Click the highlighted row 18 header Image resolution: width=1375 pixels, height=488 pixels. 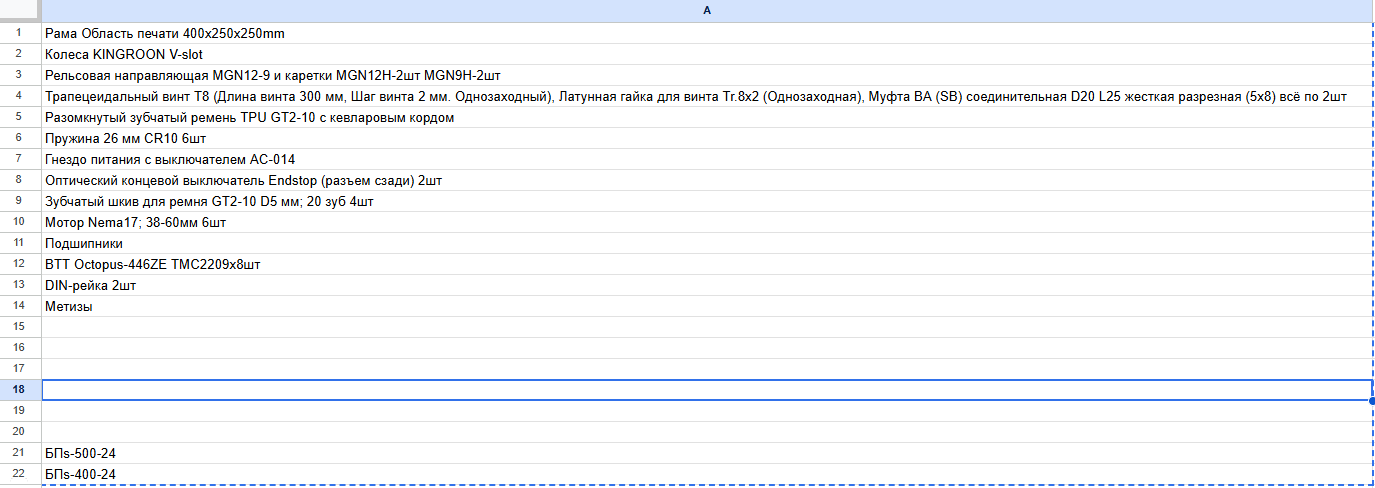point(20,390)
